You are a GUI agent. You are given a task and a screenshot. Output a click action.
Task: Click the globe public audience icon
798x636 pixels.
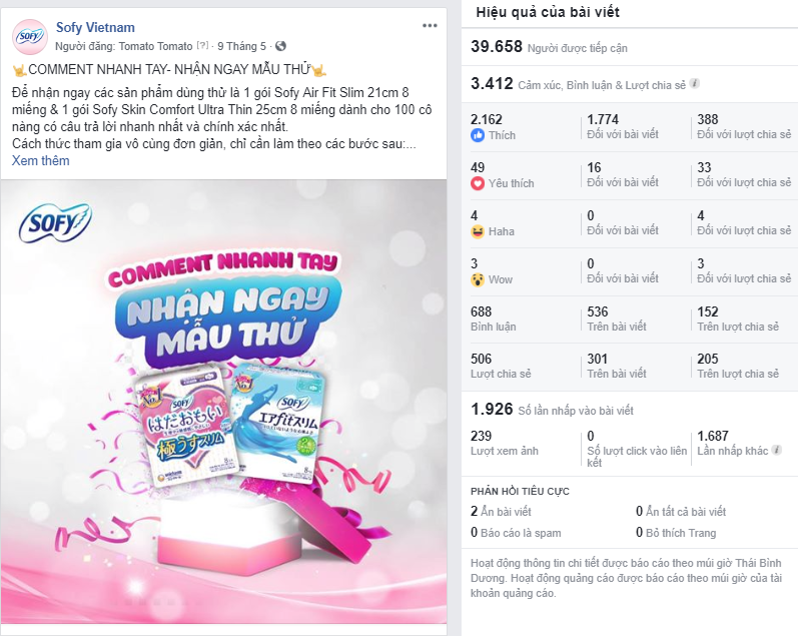point(280,46)
